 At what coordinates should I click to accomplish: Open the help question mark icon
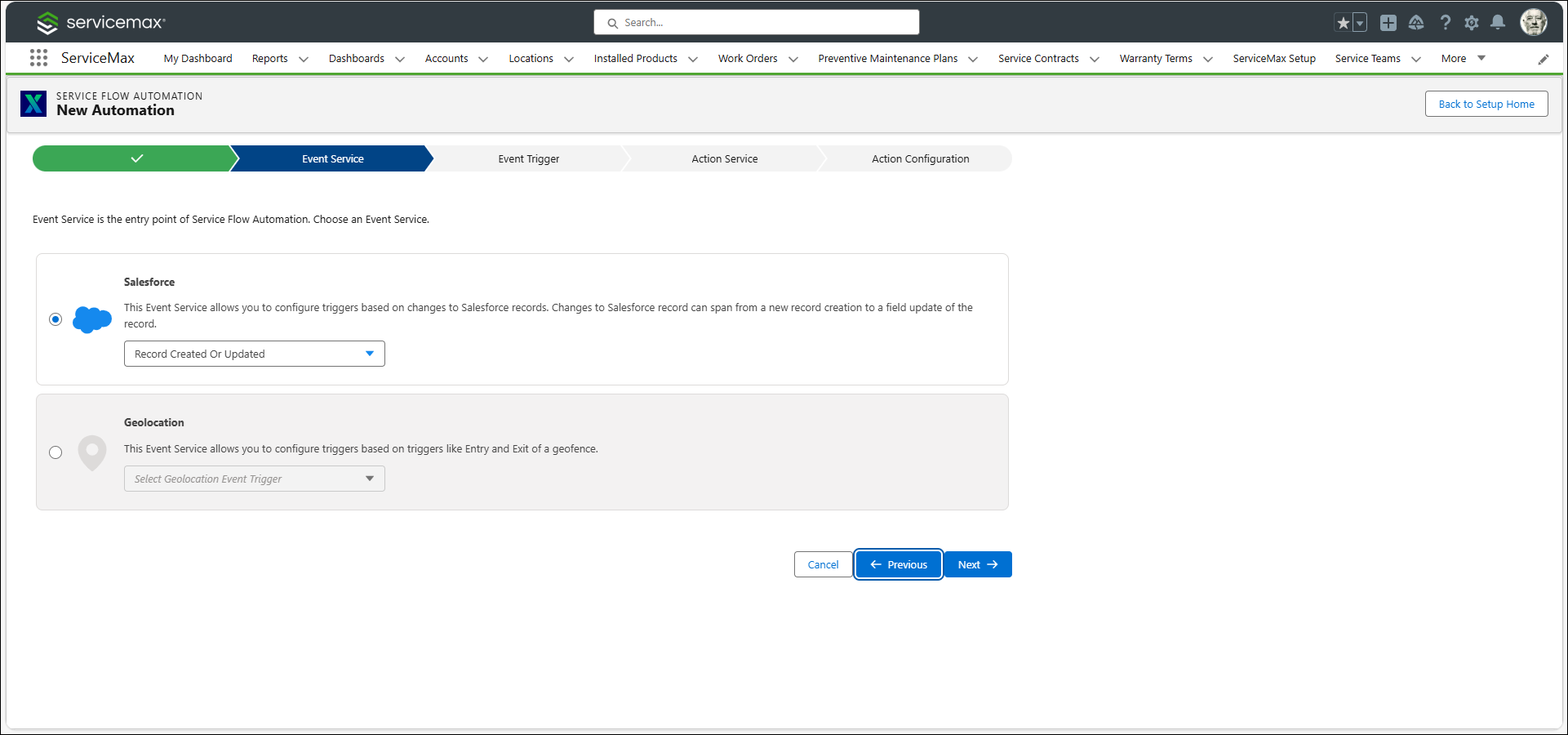pyautogui.click(x=1446, y=23)
